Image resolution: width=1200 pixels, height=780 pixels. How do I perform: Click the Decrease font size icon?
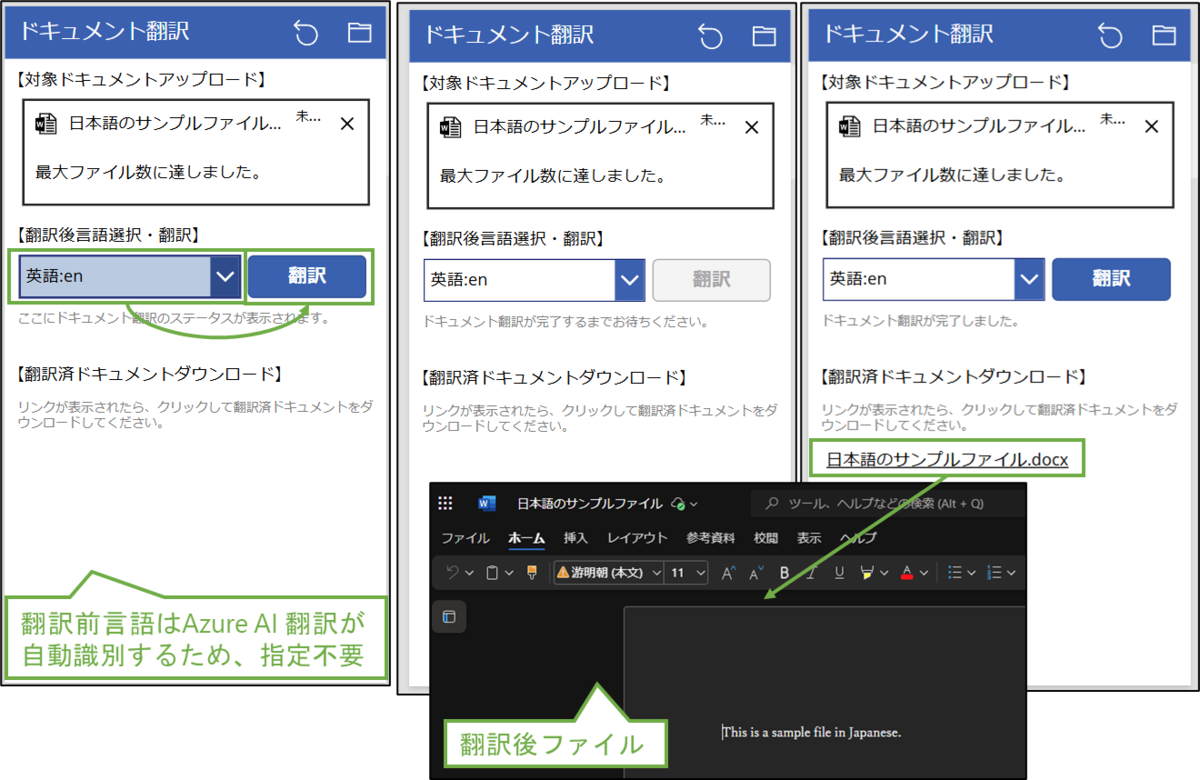point(757,573)
